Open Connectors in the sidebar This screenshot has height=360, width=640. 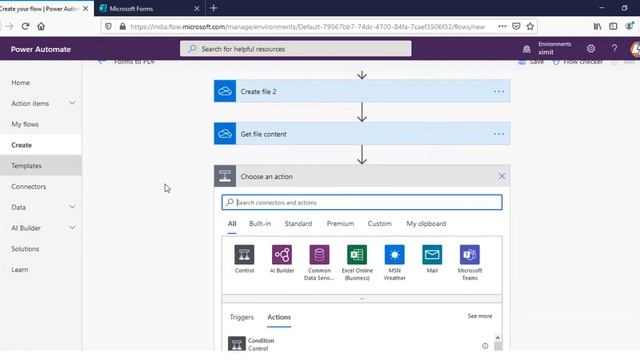coord(29,187)
